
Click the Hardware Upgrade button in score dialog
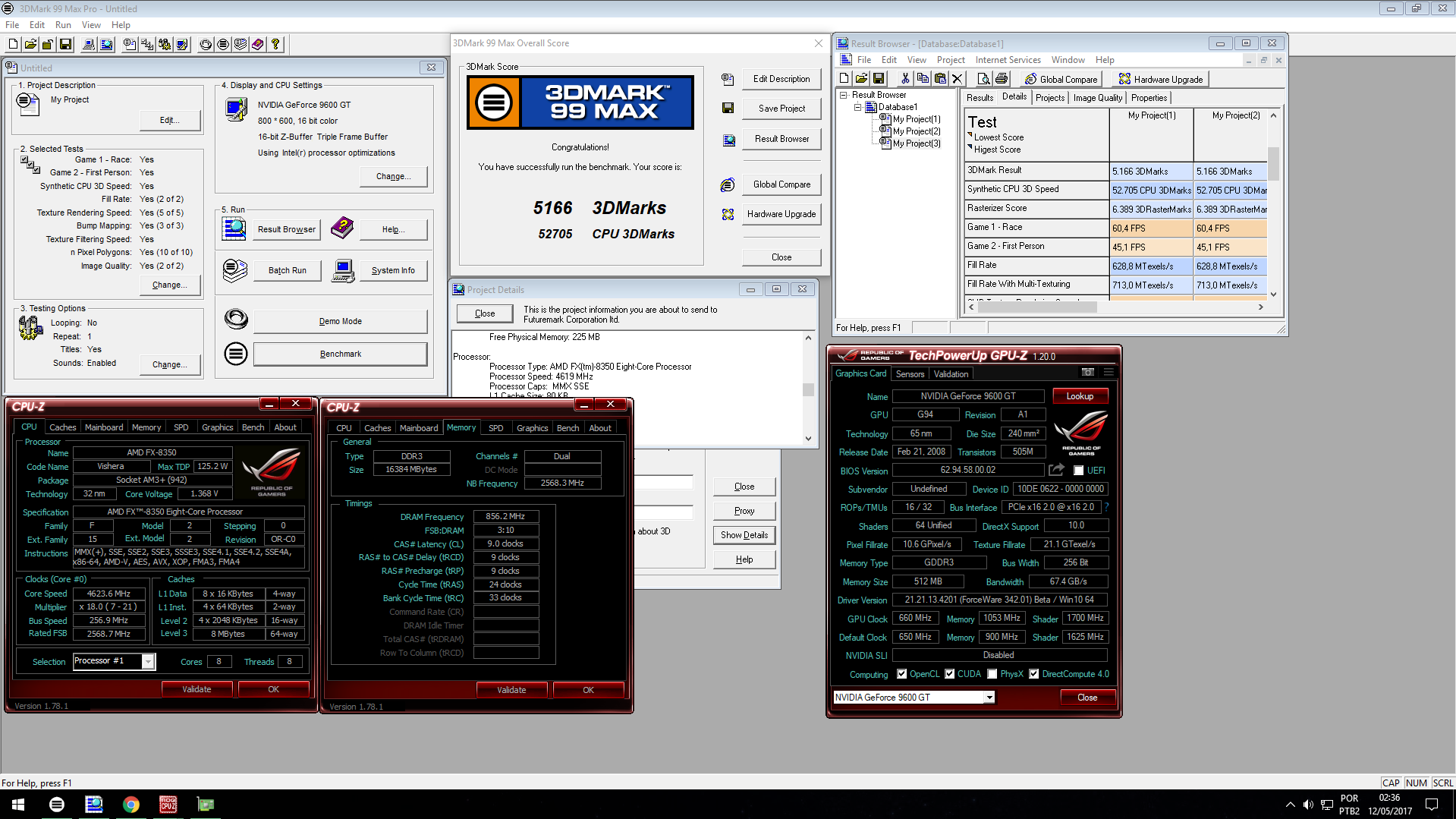point(781,214)
